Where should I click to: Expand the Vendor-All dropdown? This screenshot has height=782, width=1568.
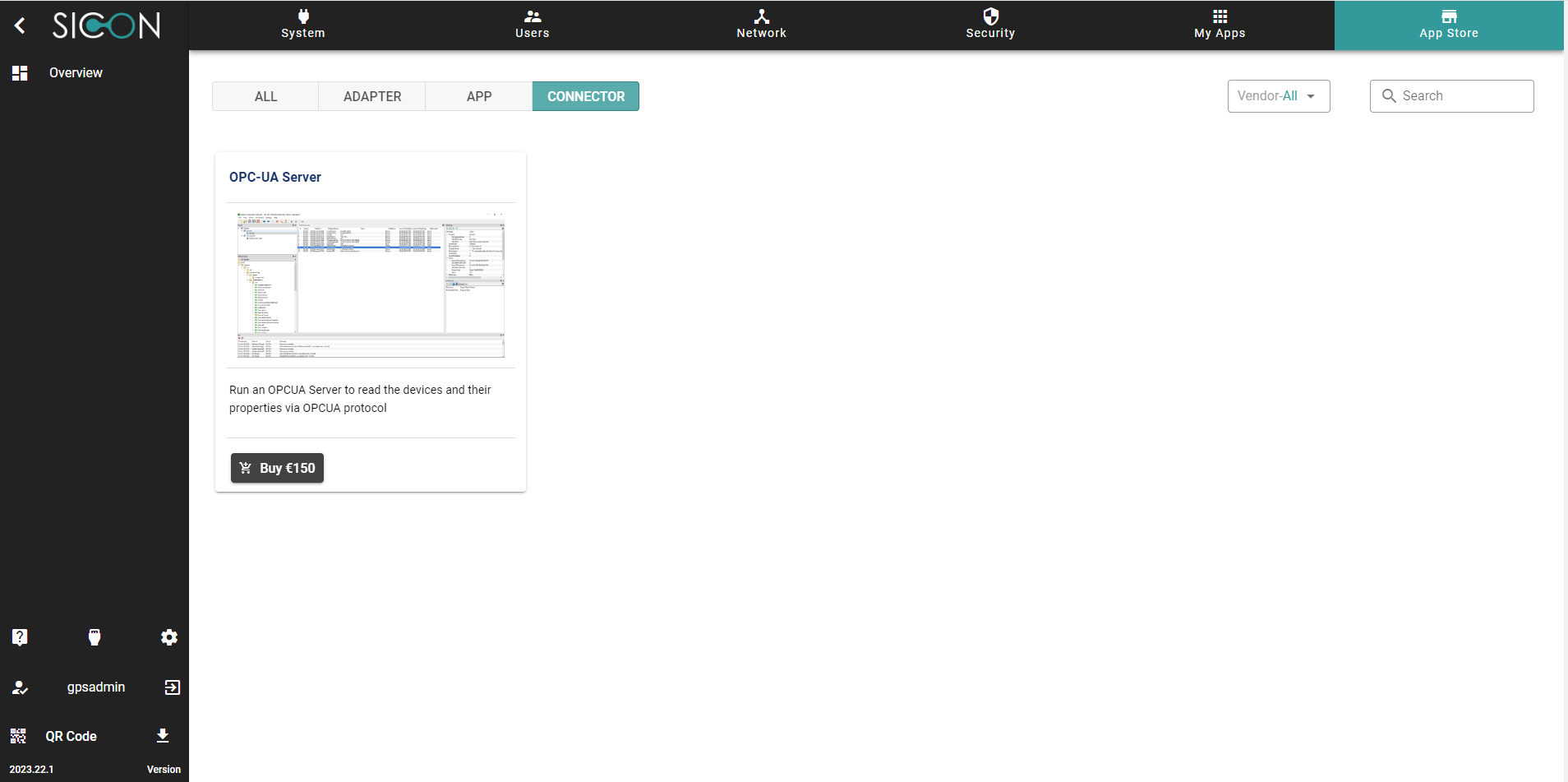pyautogui.click(x=1278, y=96)
